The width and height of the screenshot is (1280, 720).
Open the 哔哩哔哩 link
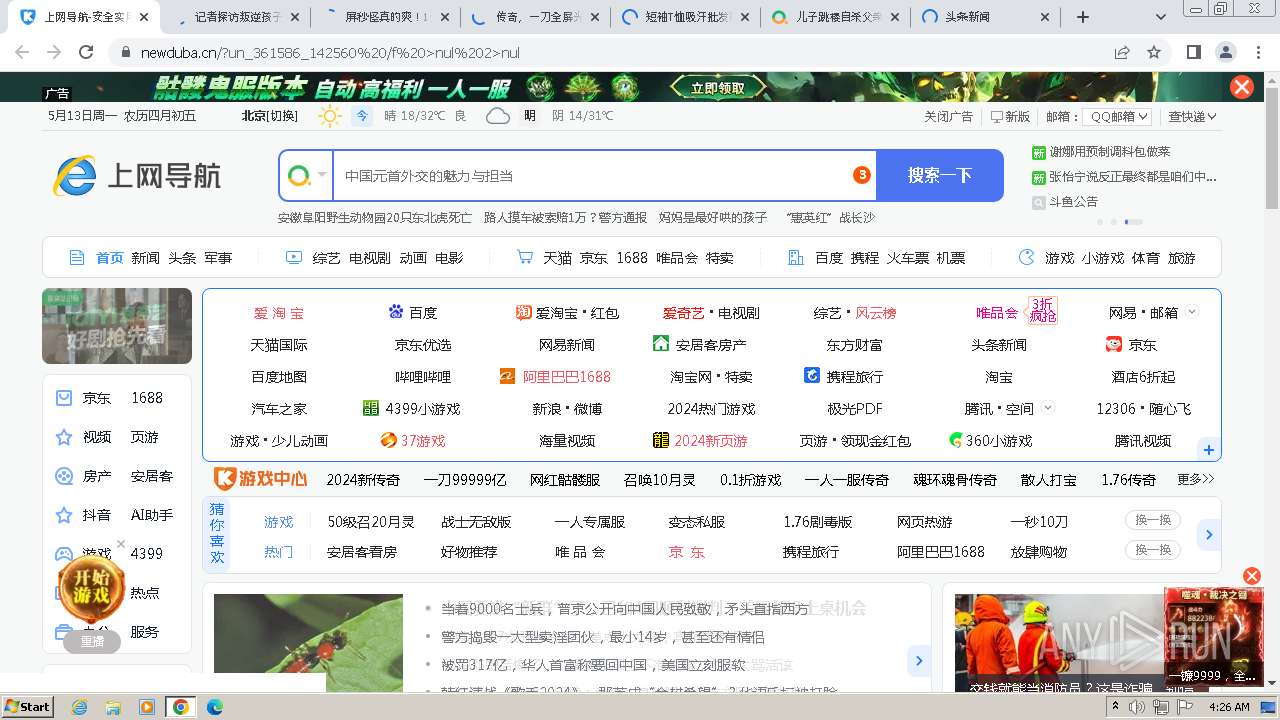pos(423,376)
